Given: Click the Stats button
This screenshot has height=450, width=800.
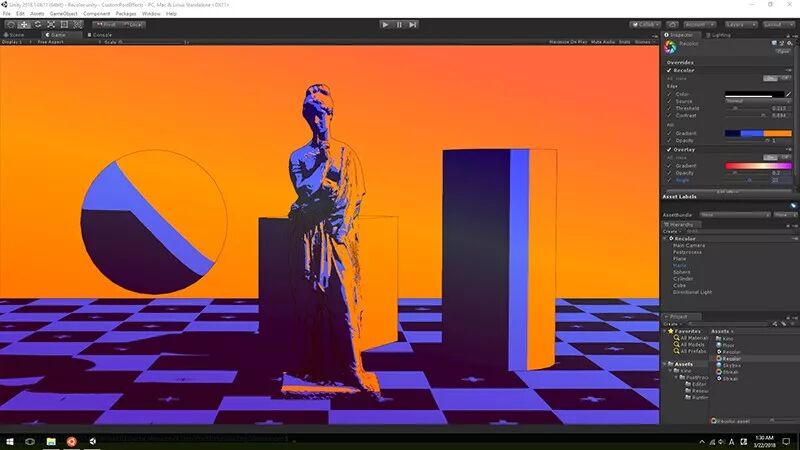Looking at the screenshot, I should coord(624,42).
